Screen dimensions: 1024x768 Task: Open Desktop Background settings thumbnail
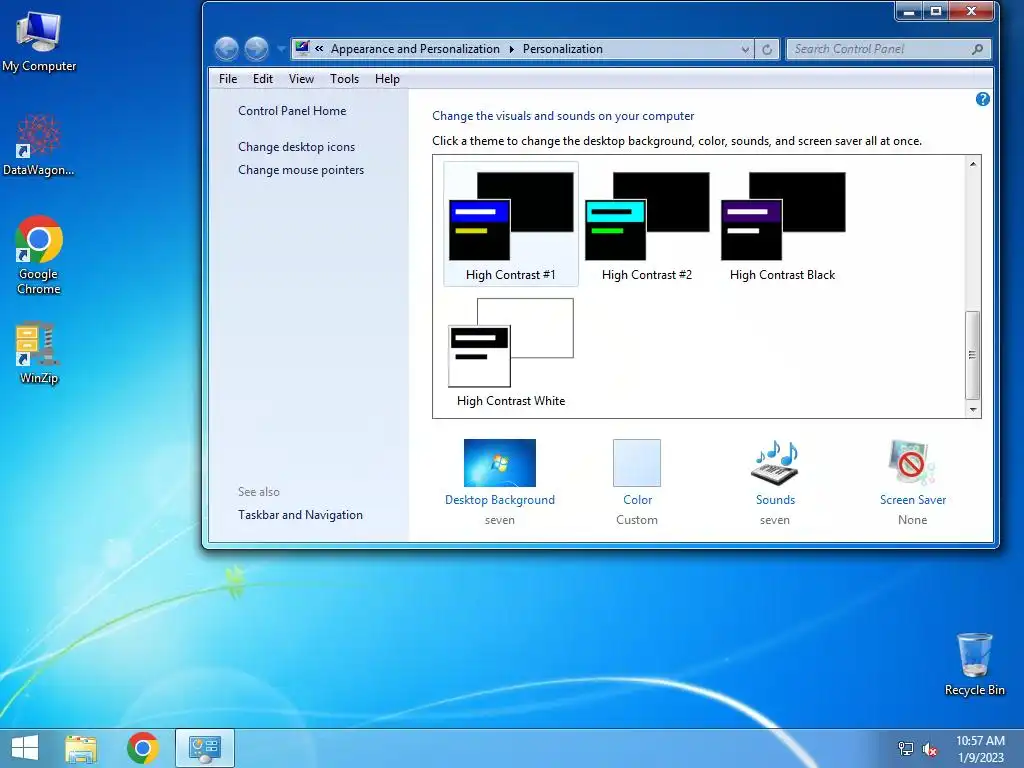(500, 462)
